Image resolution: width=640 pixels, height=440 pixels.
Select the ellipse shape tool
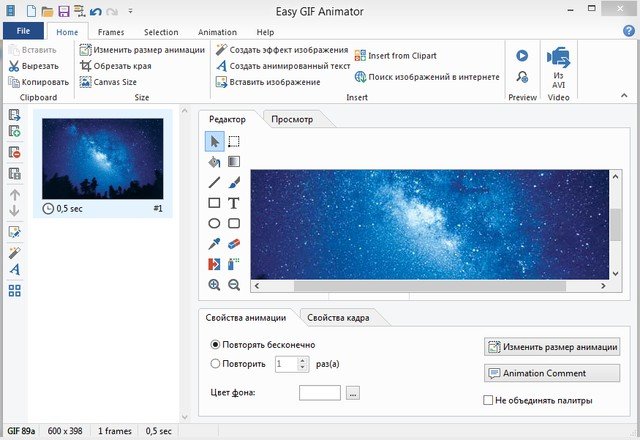coord(214,224)
